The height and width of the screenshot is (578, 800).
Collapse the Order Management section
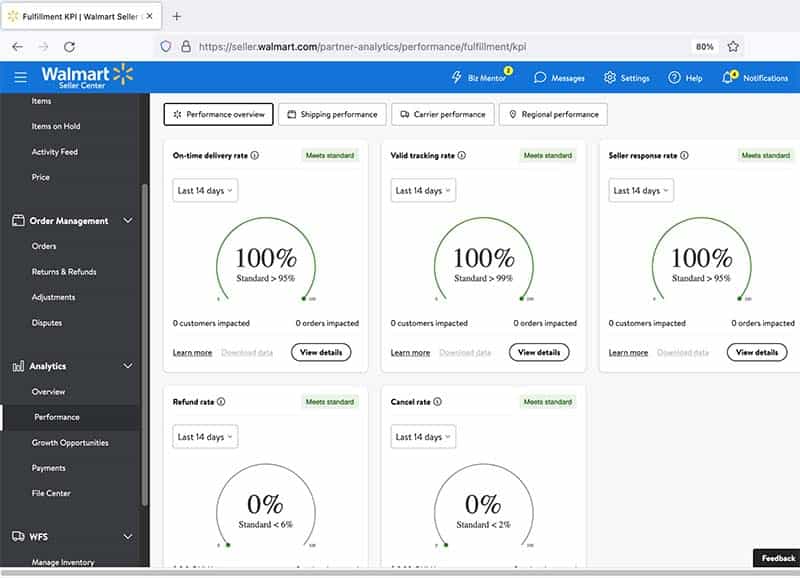[127, 221]
